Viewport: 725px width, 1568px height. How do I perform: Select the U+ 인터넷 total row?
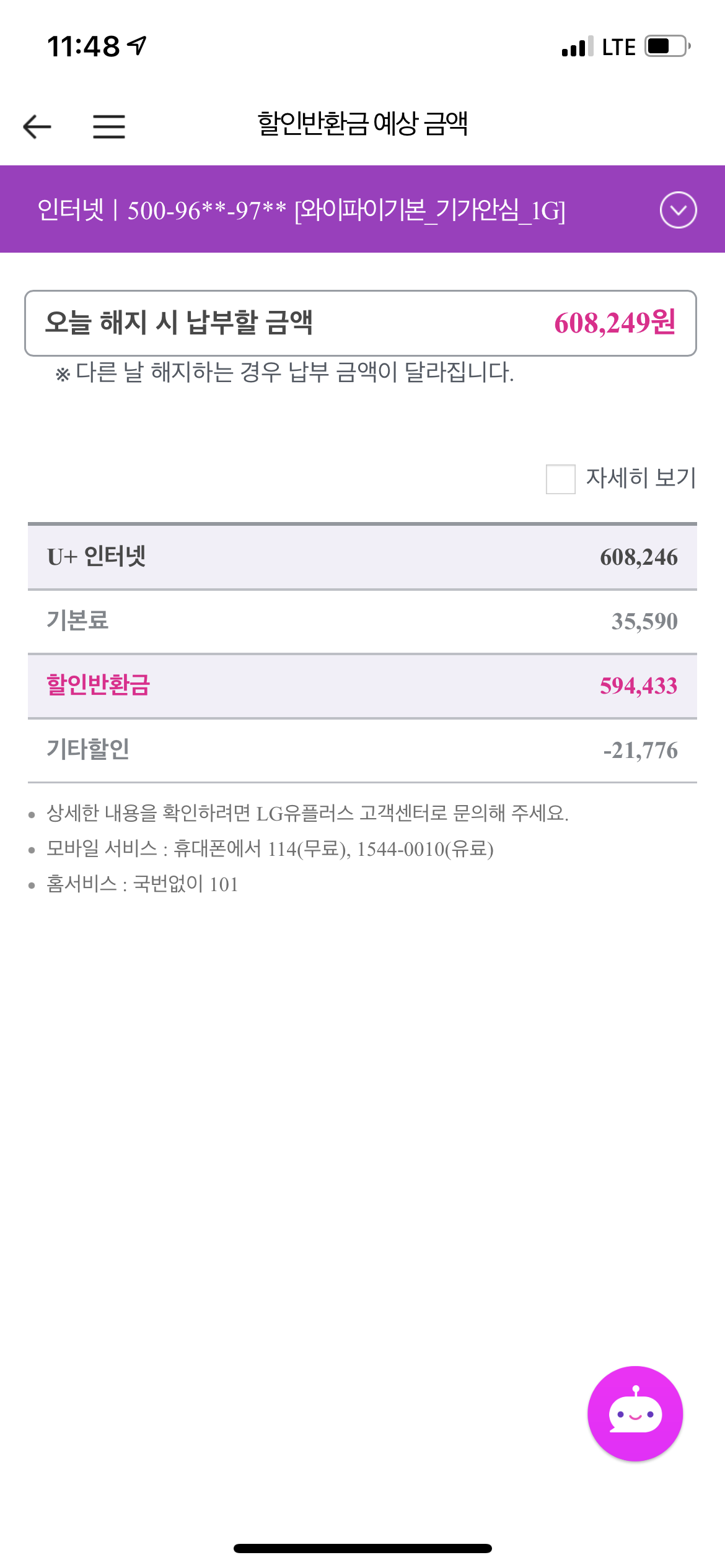(x=362, y=557)
